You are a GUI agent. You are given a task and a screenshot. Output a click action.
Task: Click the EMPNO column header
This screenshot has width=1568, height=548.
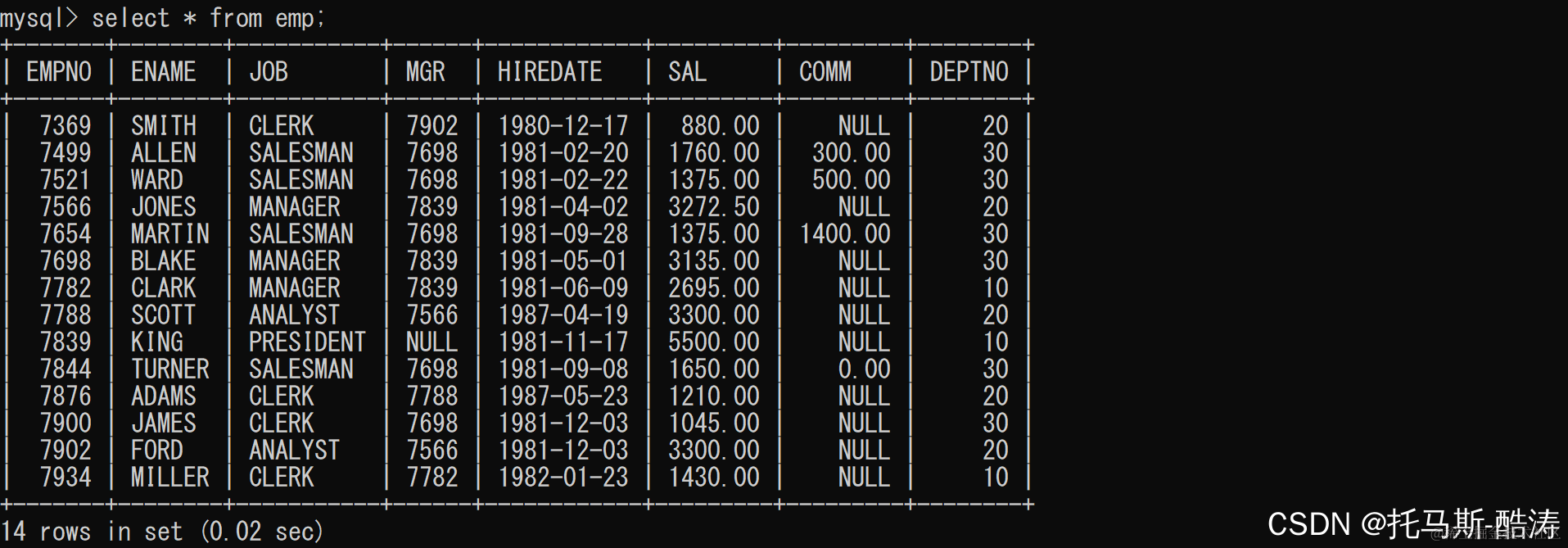59,72
